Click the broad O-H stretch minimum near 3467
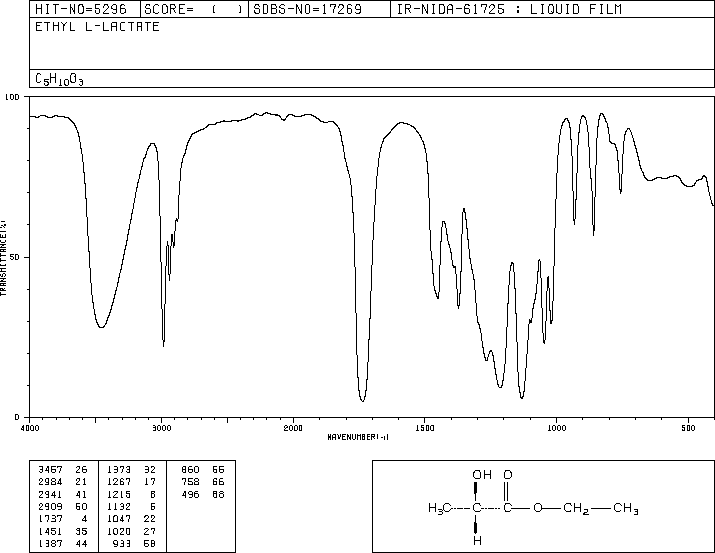Screen dimensions: 715x553 (101, 326)
